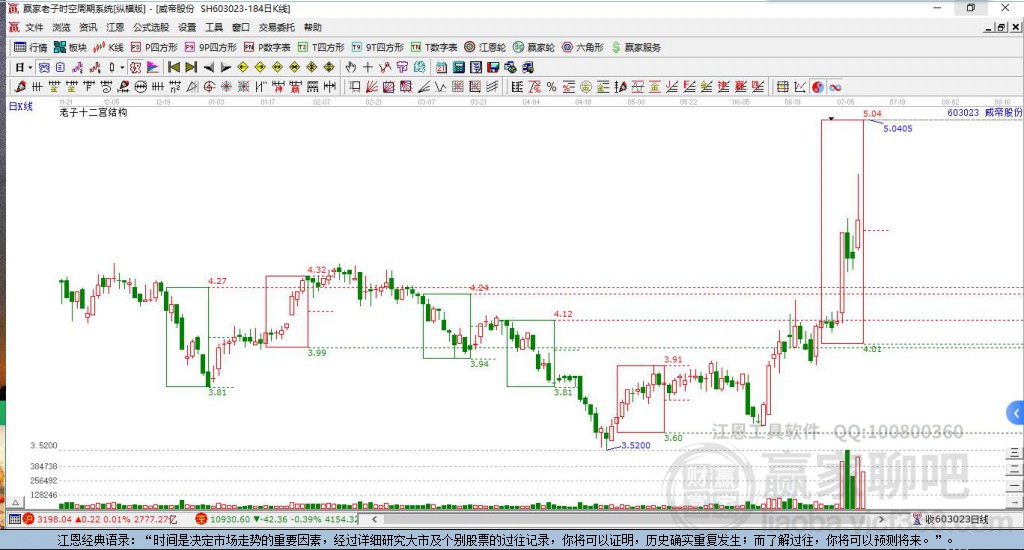1024x550 pixels.
Task: Open the 日 period dropdown
Action: click(x=24, y=67)
